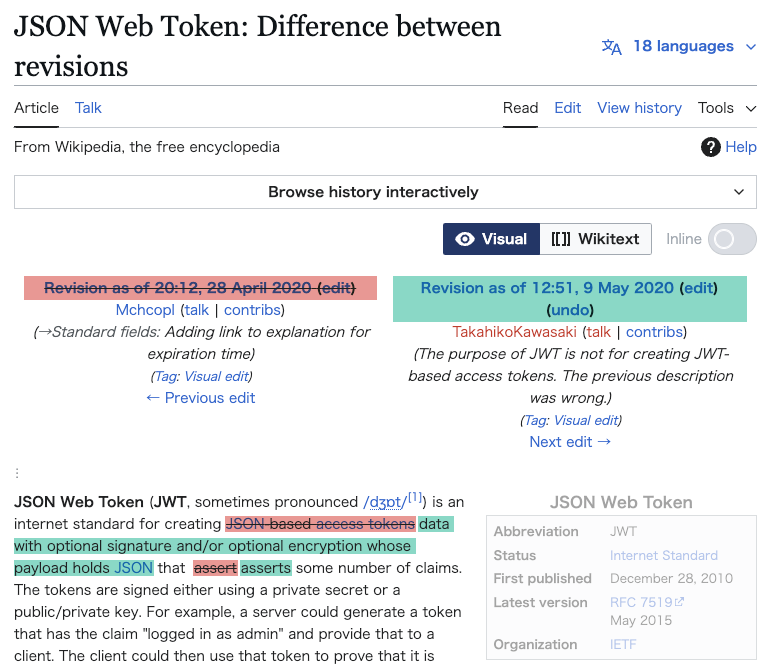Click deleted word 'assert'
The width and height of the screenshot is (770, 670).
click(215, 568)
